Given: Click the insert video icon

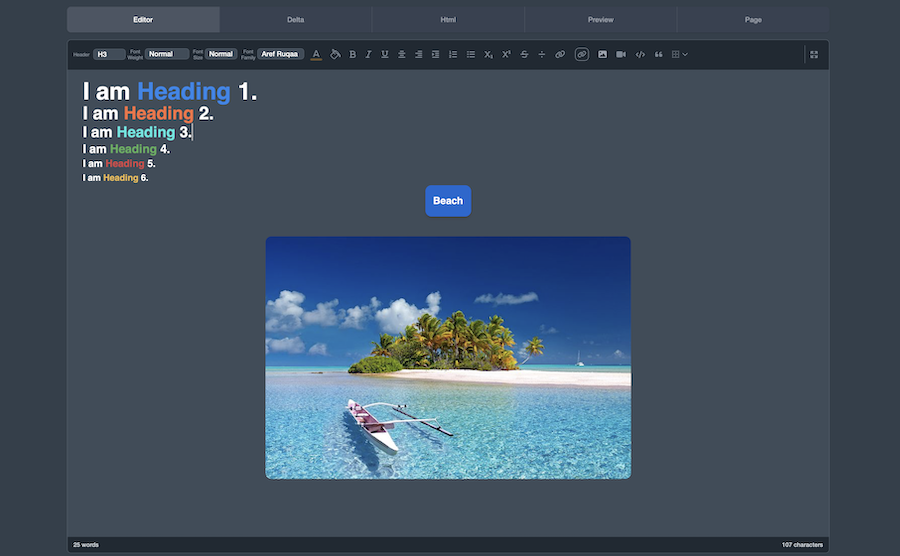Looking at the screenshot, I should (x=621, y=54).
